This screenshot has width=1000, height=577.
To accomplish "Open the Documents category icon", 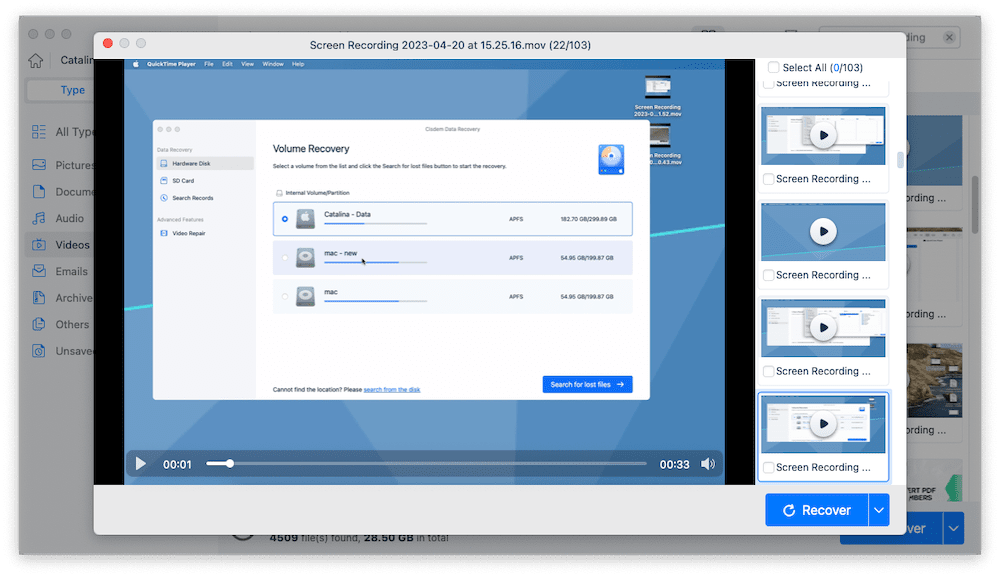I will click(39, 191).
